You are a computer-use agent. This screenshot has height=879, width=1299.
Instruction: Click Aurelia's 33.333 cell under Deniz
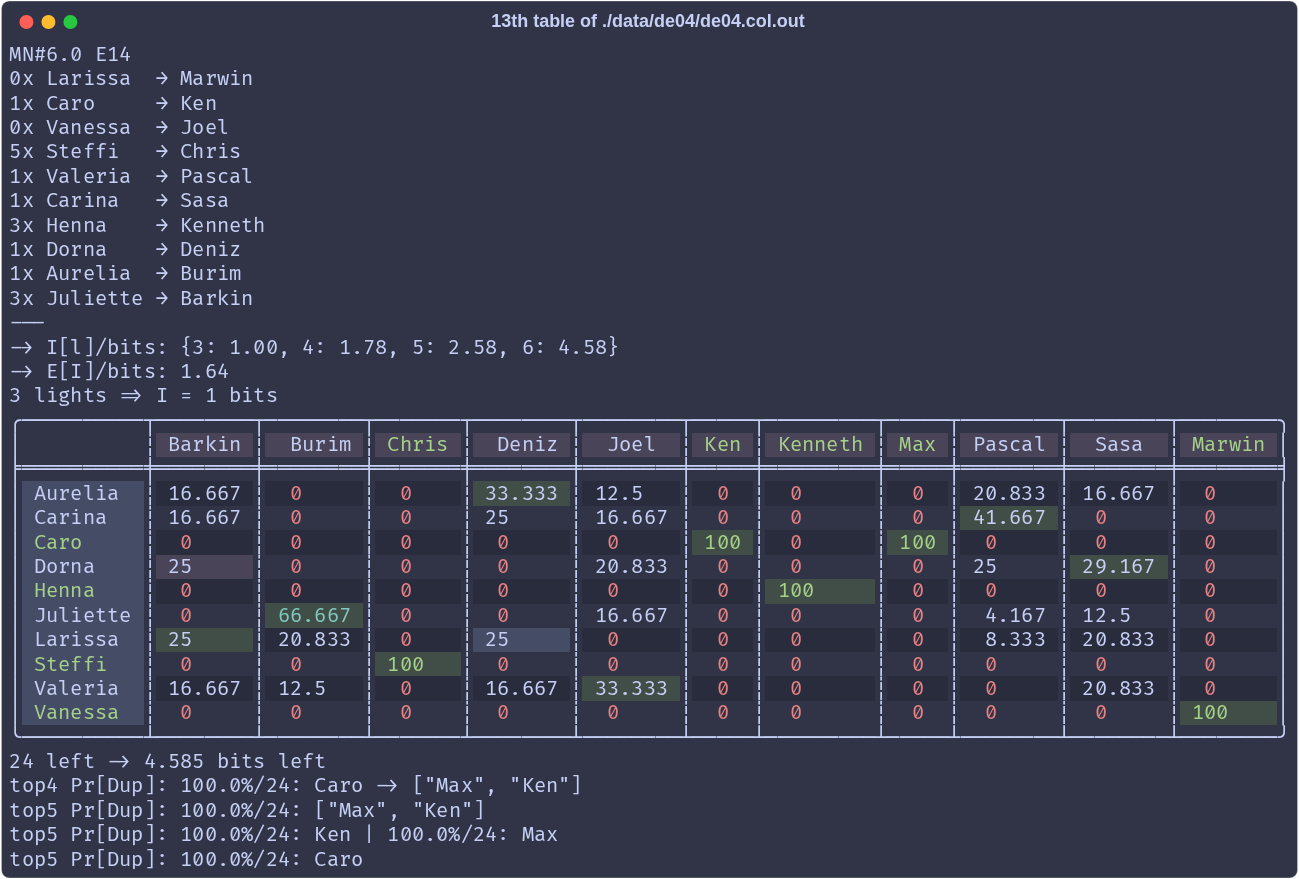[x=521, y=493]
